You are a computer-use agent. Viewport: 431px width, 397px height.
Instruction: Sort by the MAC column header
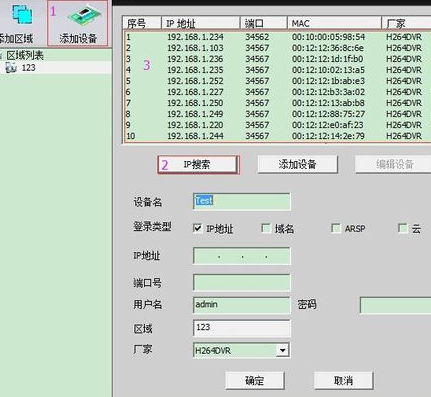tap(334, 23)
